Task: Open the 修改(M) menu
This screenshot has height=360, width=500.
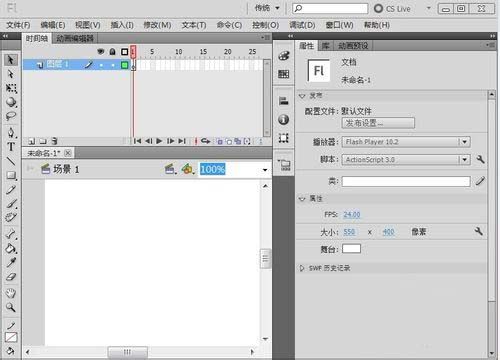Action: [x=157, y=25]
